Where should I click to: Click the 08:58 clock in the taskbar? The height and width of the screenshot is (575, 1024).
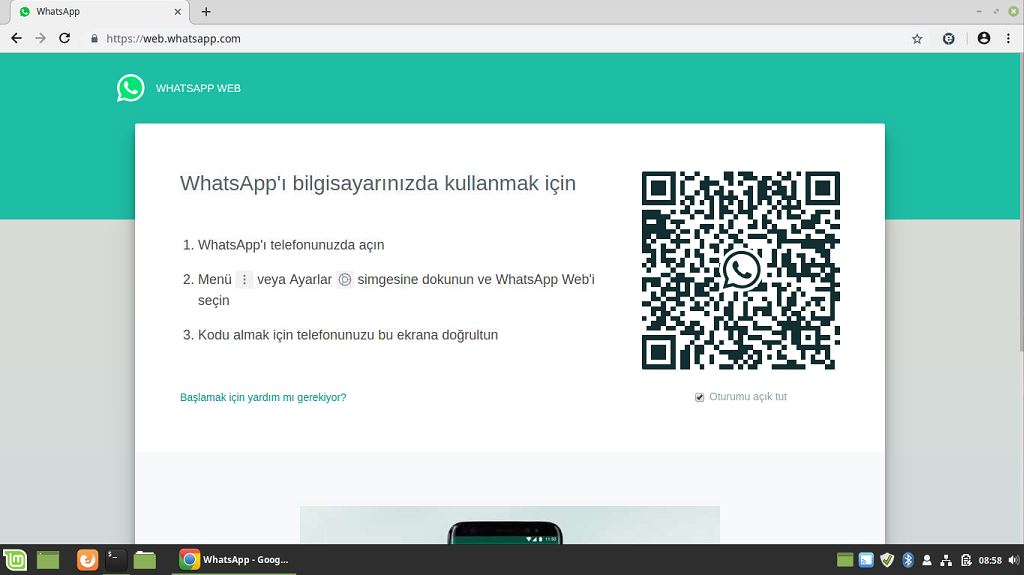pyautogui.click(x=990, y=560)
